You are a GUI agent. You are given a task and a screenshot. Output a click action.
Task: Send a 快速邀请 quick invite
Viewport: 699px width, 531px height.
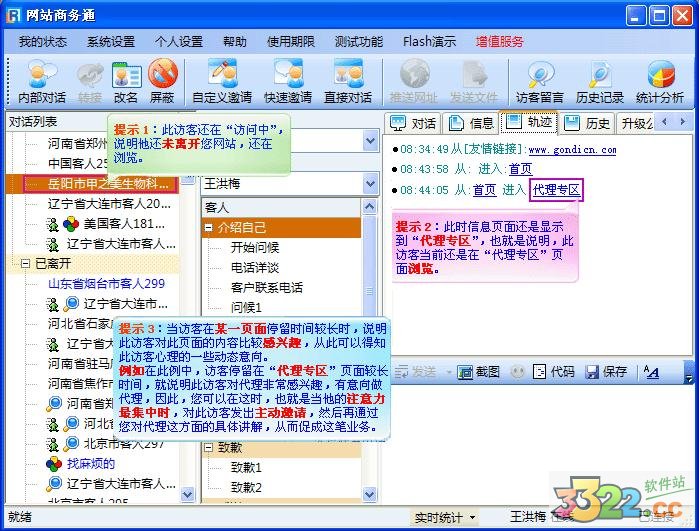[288, 81]
